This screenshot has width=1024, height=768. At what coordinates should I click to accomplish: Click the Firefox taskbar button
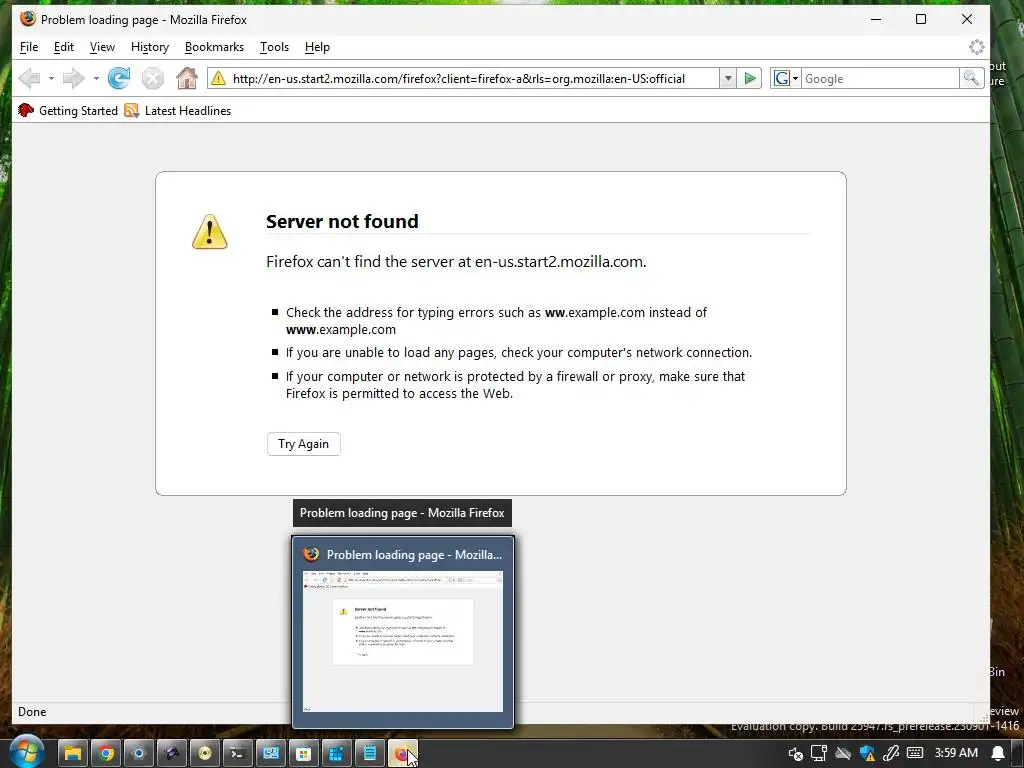(x=402, y=754)
